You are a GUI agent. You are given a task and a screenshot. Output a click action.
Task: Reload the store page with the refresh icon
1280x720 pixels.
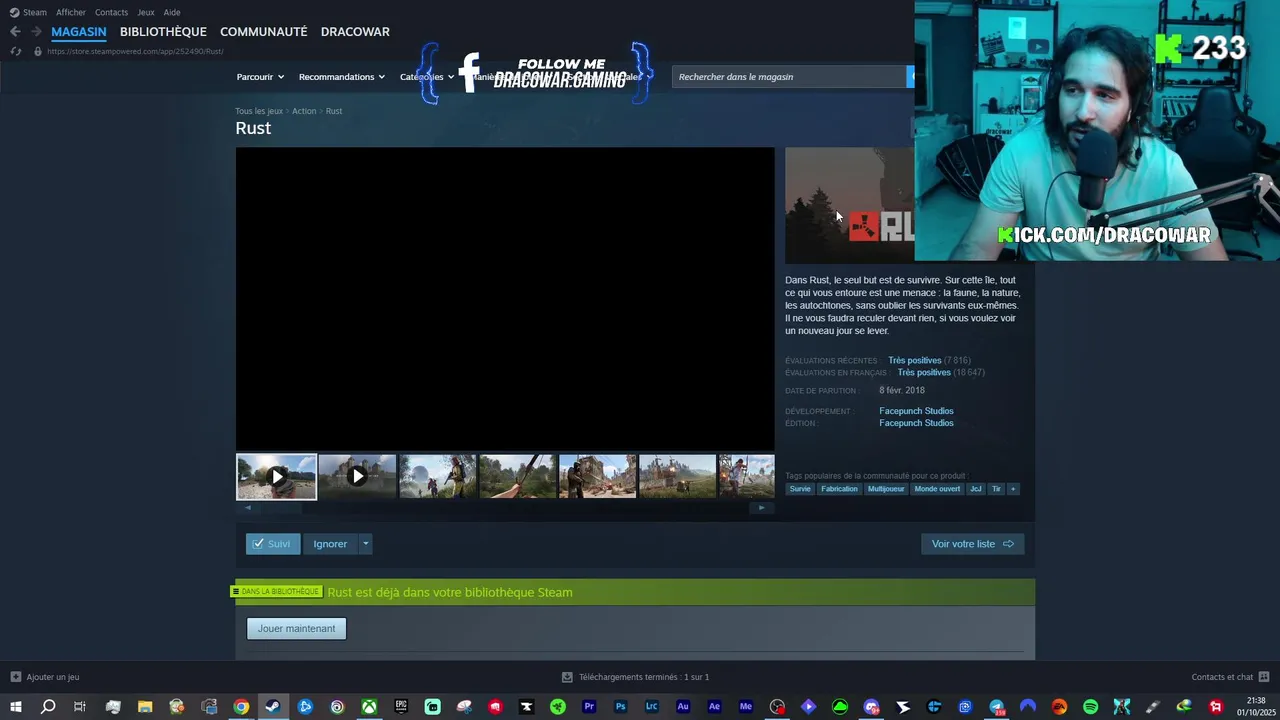coord(15,51)
